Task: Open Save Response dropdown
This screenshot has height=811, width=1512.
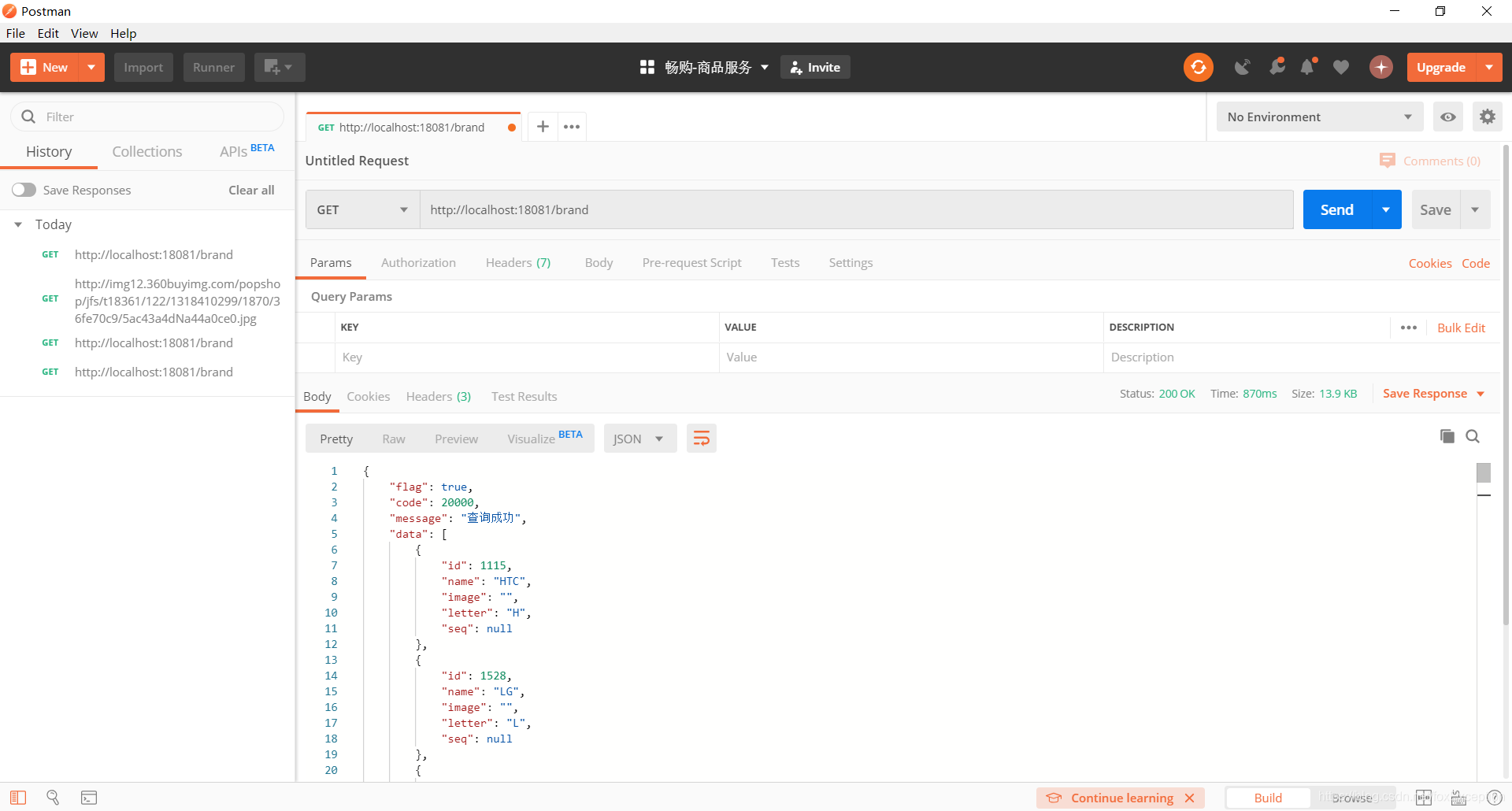Action: (x=1433, y=393)
